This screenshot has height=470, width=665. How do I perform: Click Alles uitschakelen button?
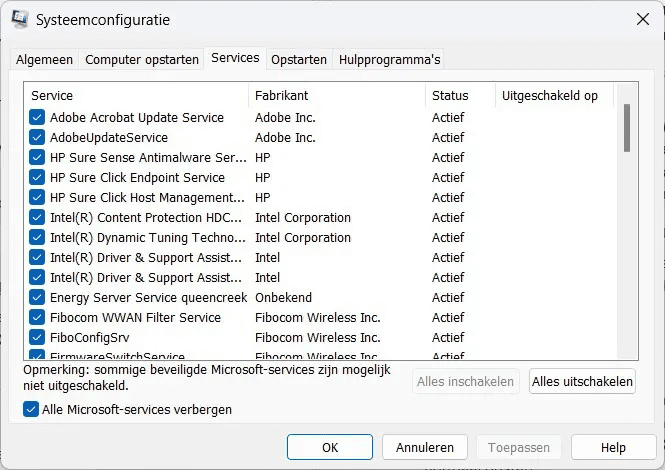click(582, 381)
